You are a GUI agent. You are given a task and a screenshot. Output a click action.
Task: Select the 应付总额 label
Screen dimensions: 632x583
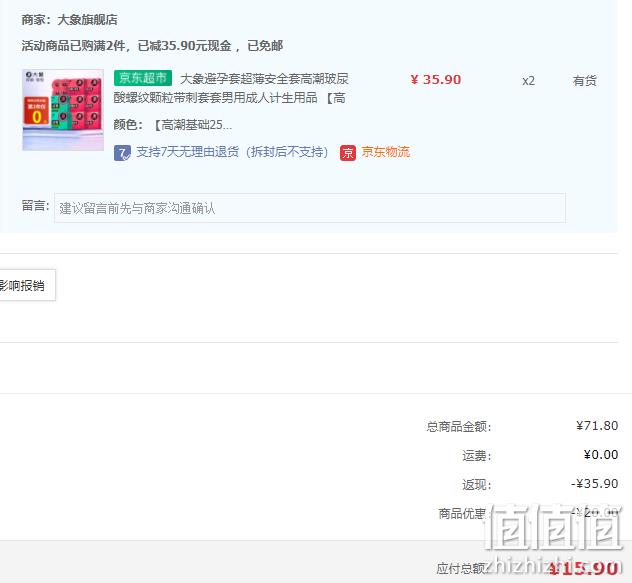461,568
